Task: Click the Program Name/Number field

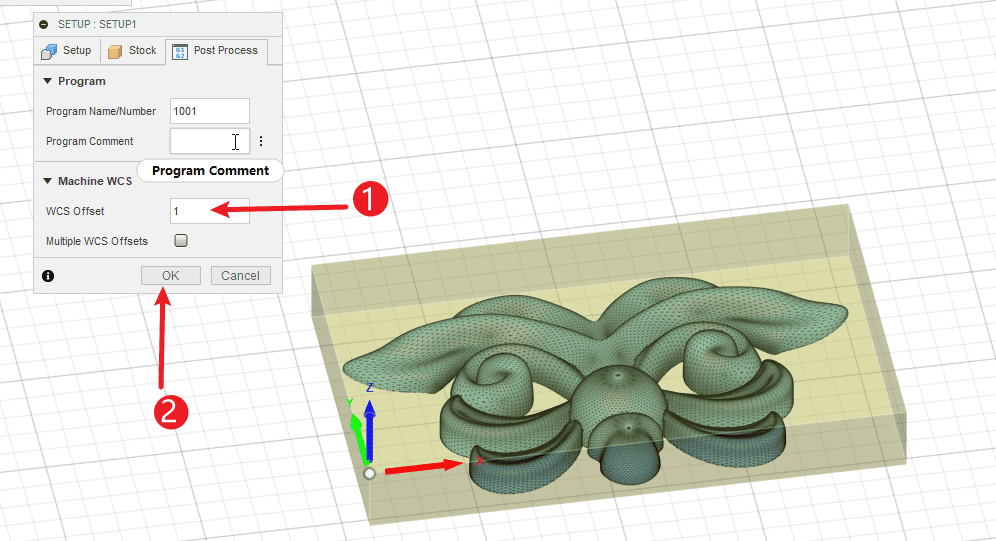Action: pos(209,111)
